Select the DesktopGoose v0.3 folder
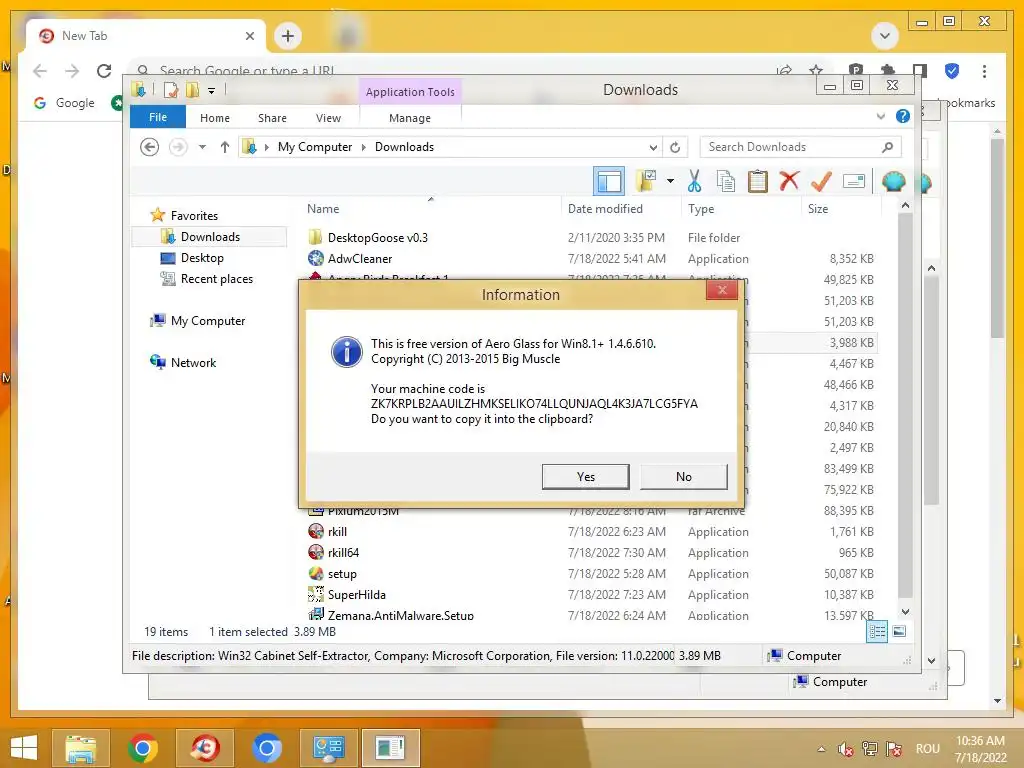1024x768 pixels. [377, 238]
